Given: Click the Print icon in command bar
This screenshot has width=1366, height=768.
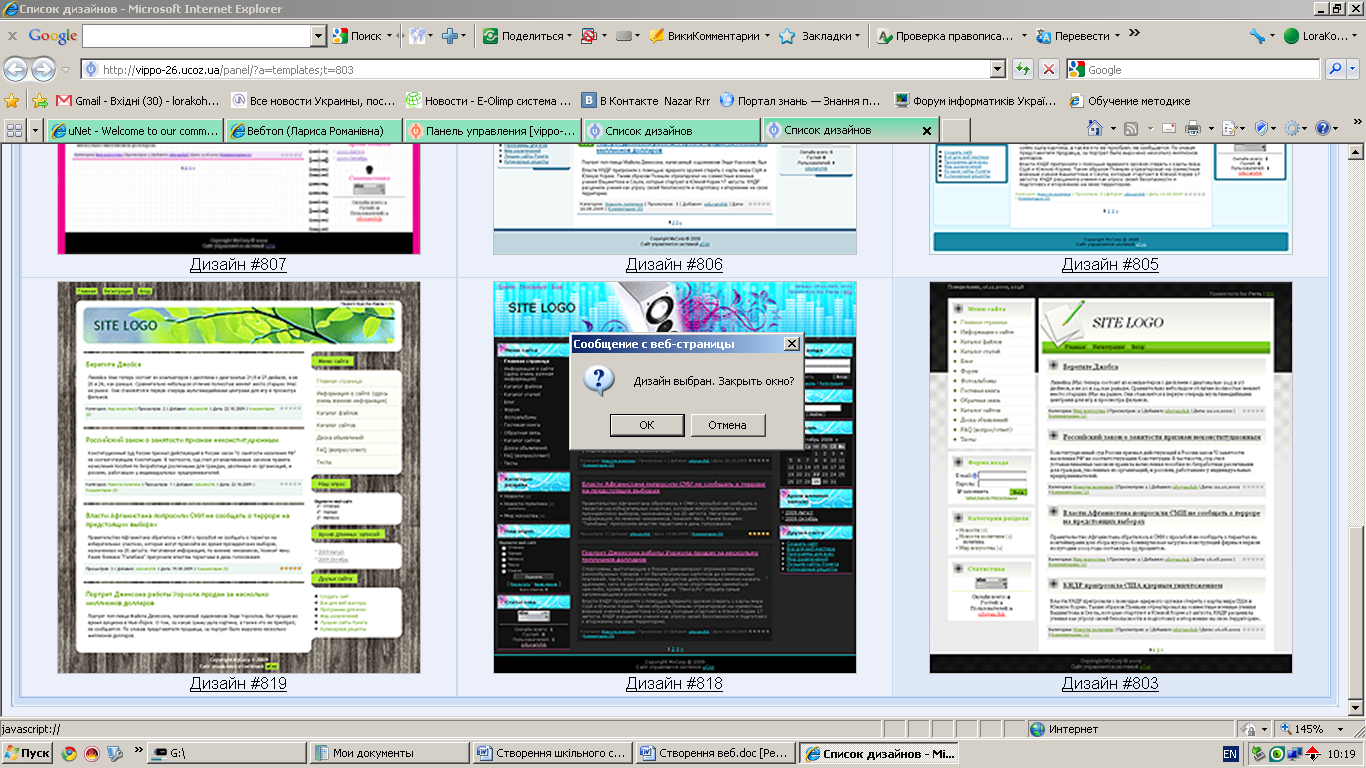Looking at the screenshot, I should click(x=1193, y=128).
